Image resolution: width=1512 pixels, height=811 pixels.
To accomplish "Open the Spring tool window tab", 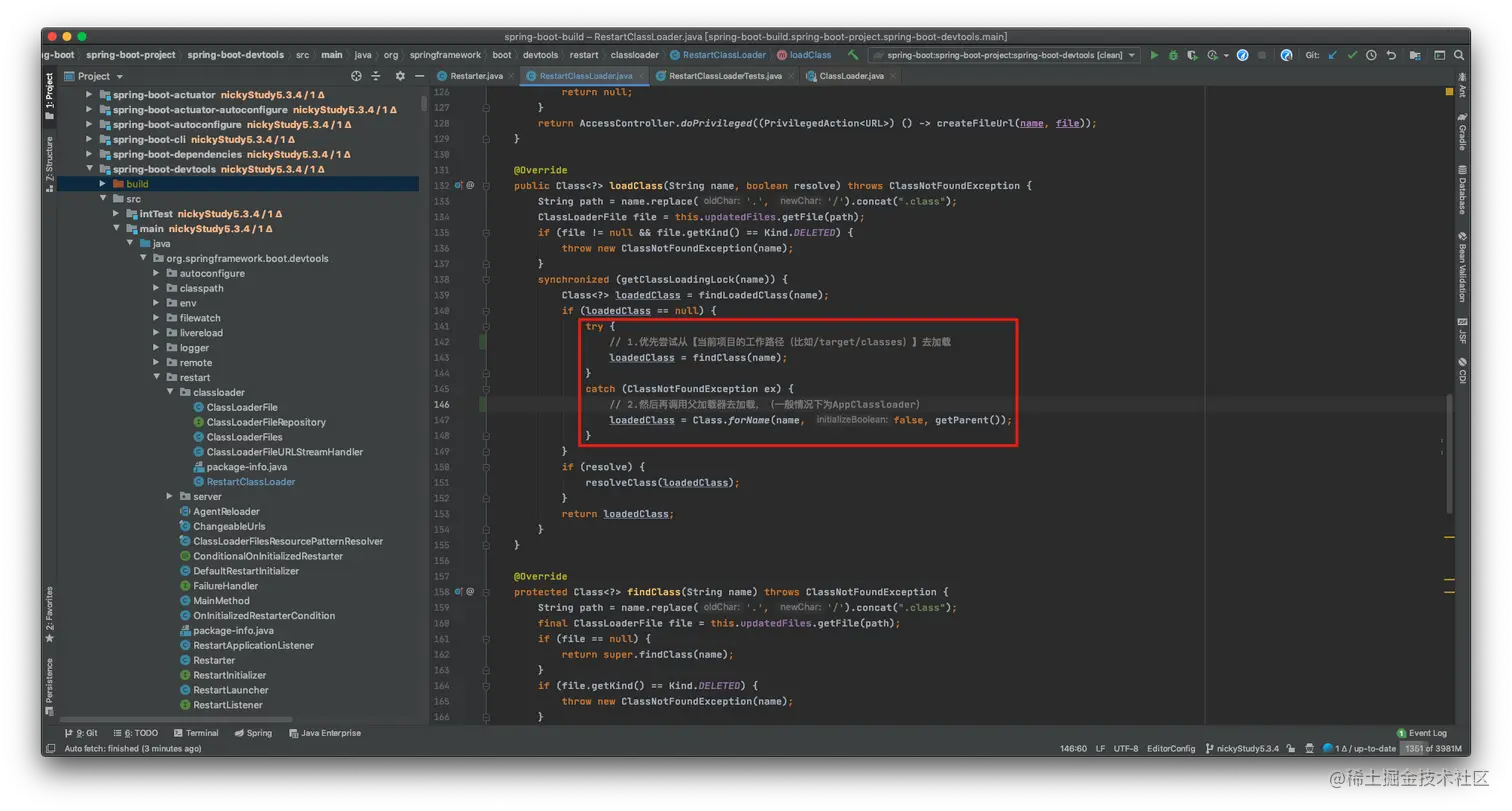I will coord(253,733).
